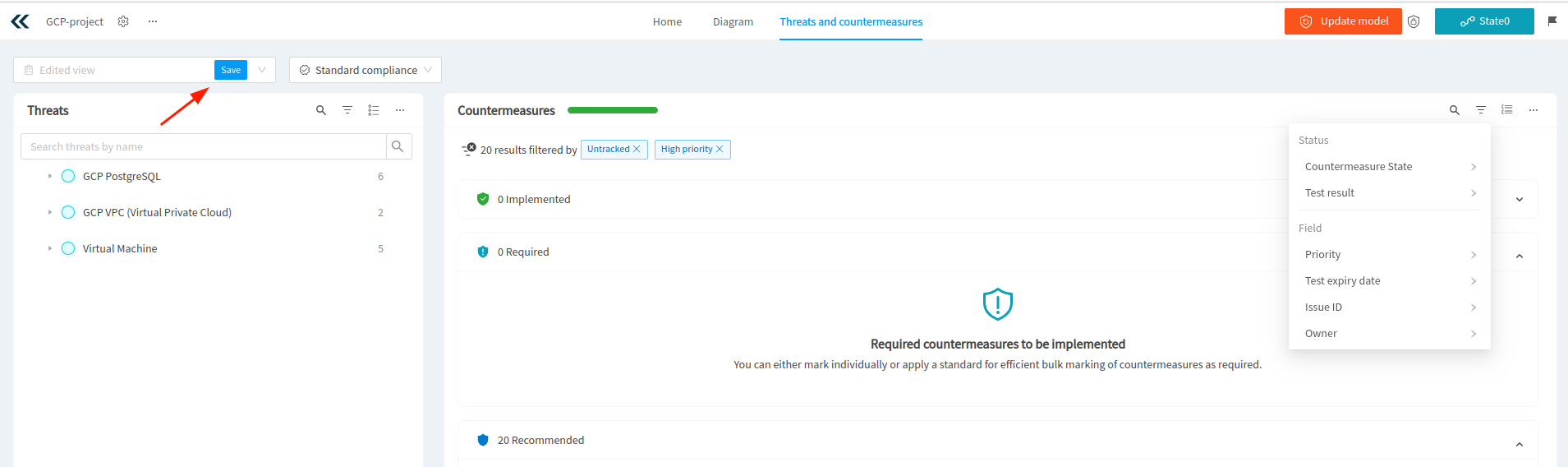Screen dimensions: 1568x467
Task: Click the Update model button
Action: click(1343, 21)
